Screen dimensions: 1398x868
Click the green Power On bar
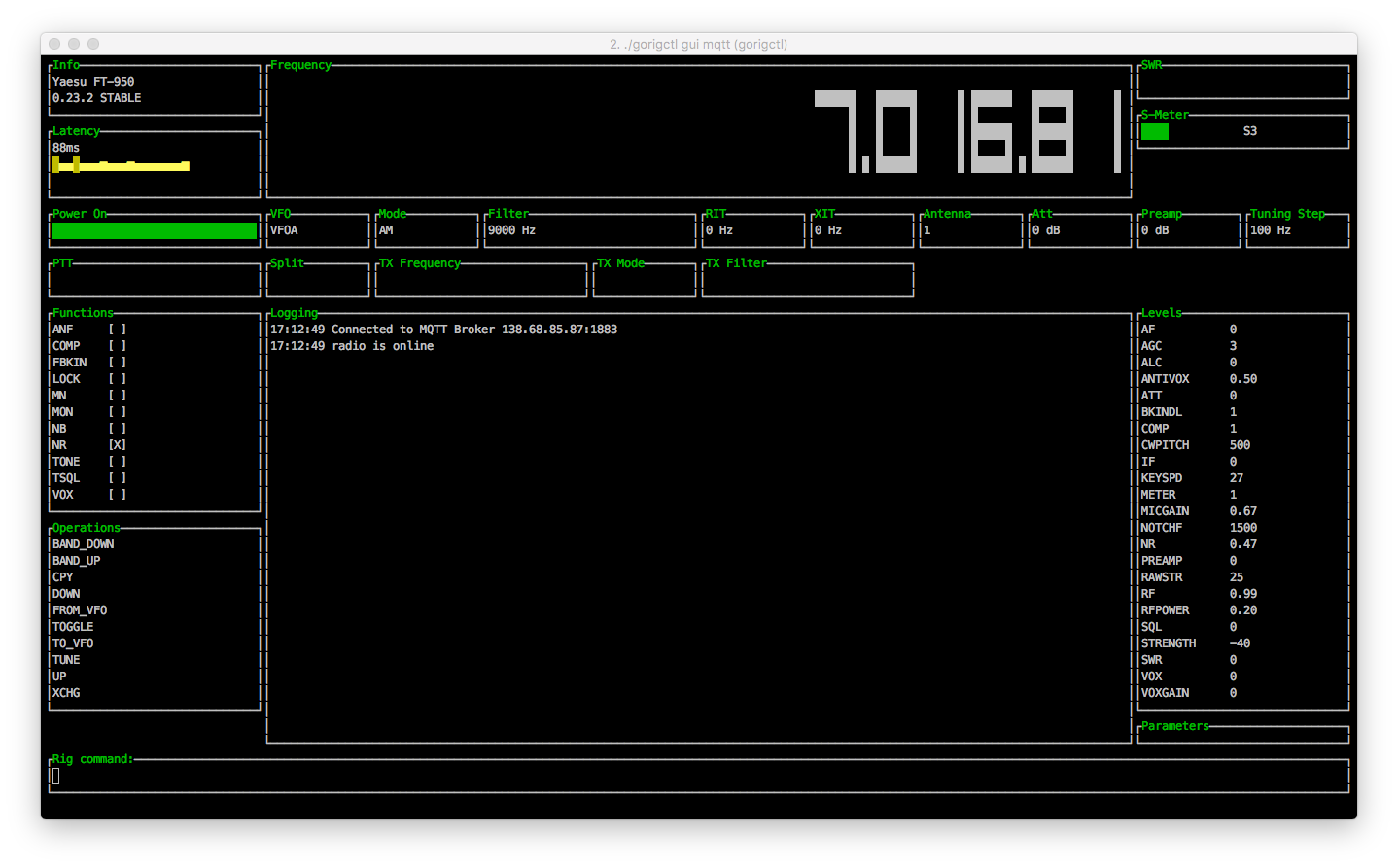(x=155, y=230)
